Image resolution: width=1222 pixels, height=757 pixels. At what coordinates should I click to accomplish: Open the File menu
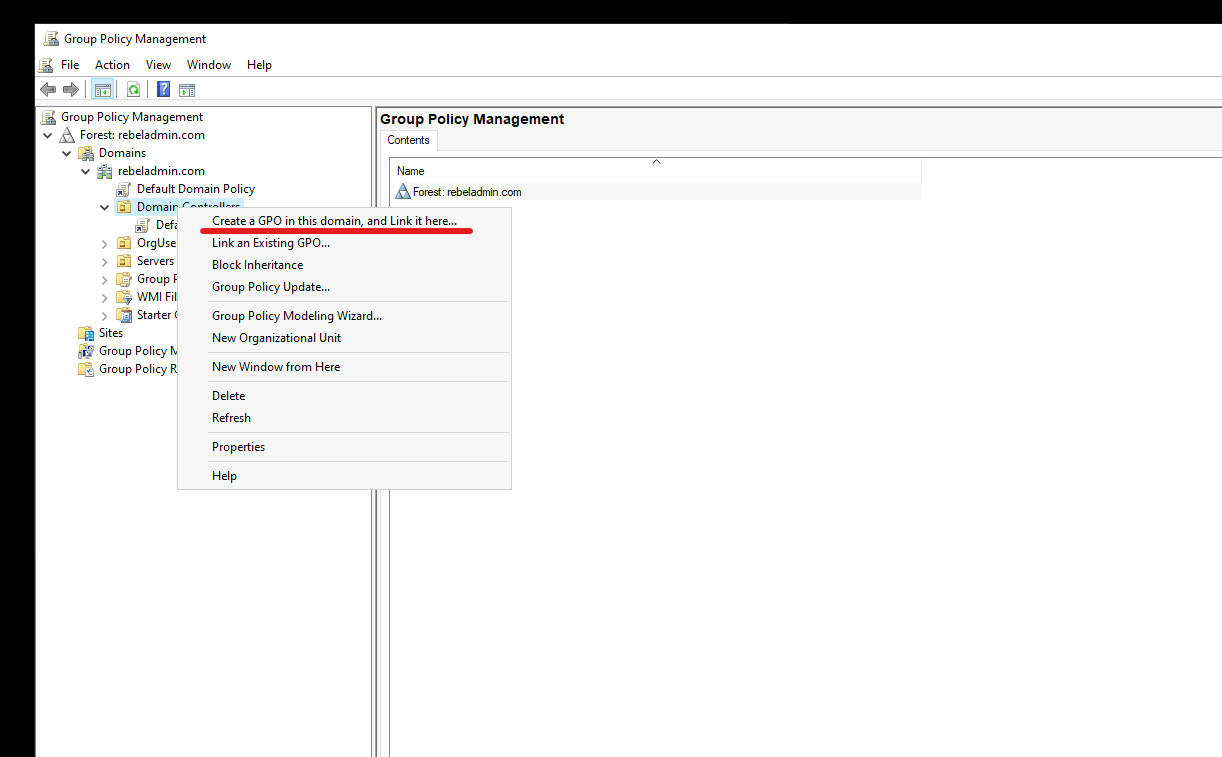(70, 65)
